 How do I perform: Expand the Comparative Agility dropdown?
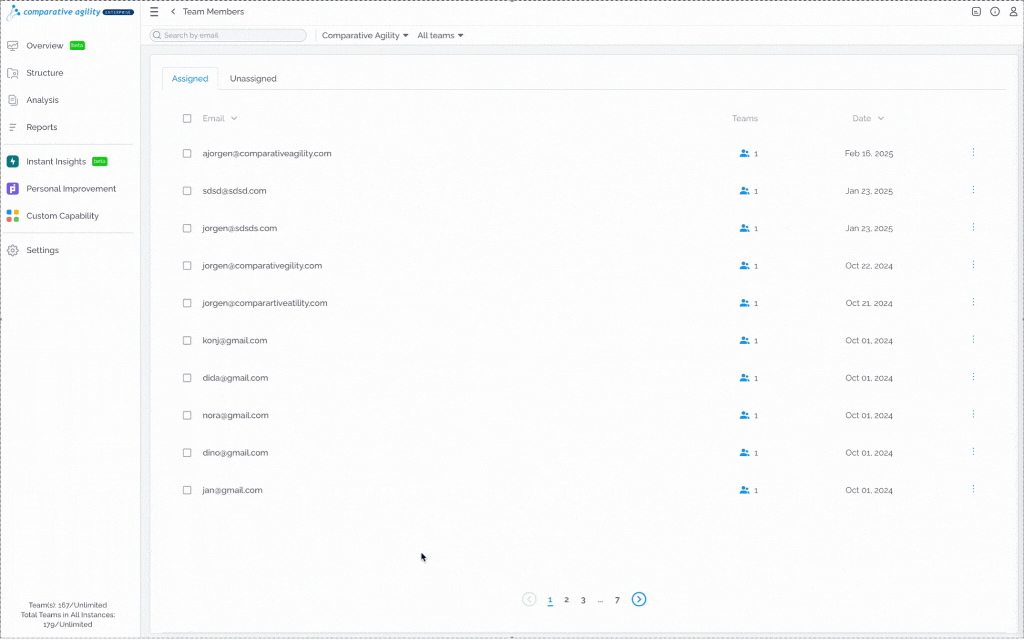pos(365,35)
